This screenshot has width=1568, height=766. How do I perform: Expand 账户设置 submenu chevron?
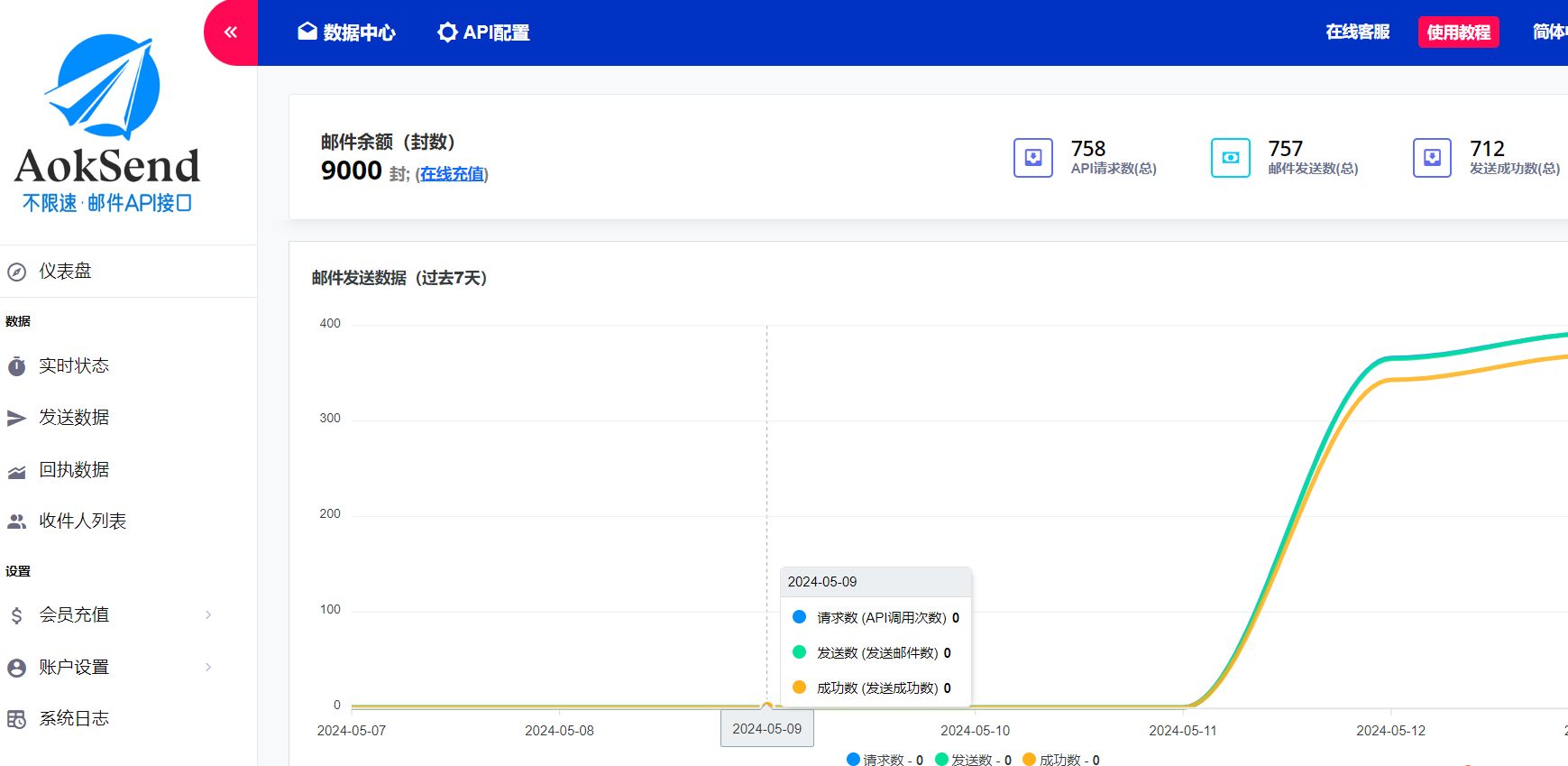[208, 668]
